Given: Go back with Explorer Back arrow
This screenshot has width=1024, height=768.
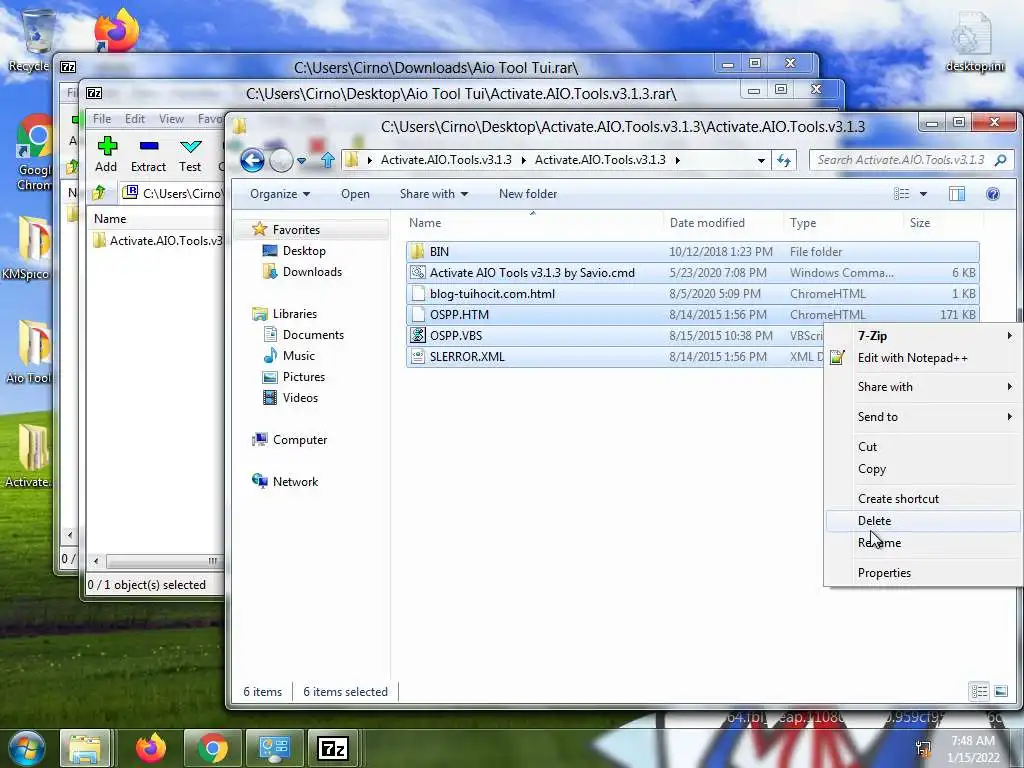Looking at the screenshot, I should pyautogui.click(x=252, y=160).
